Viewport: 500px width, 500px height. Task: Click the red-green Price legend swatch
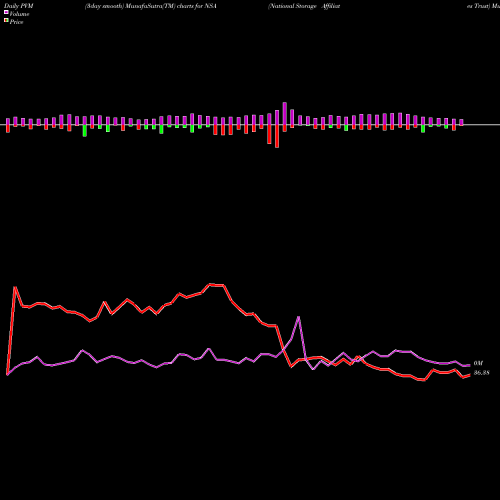[6, 20]
